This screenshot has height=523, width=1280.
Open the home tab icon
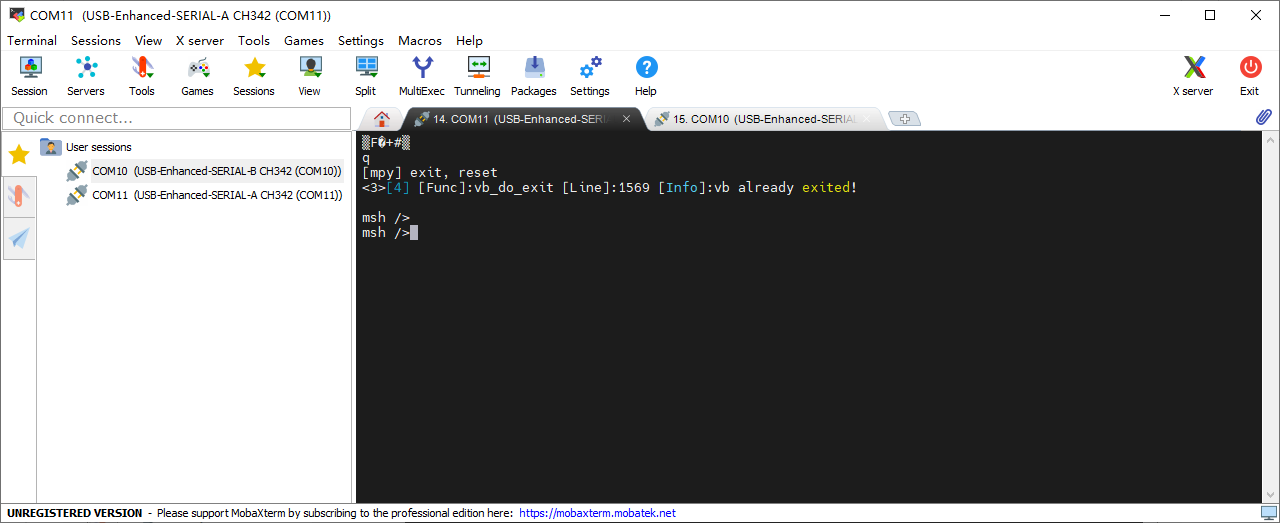[x=381, y=119]
